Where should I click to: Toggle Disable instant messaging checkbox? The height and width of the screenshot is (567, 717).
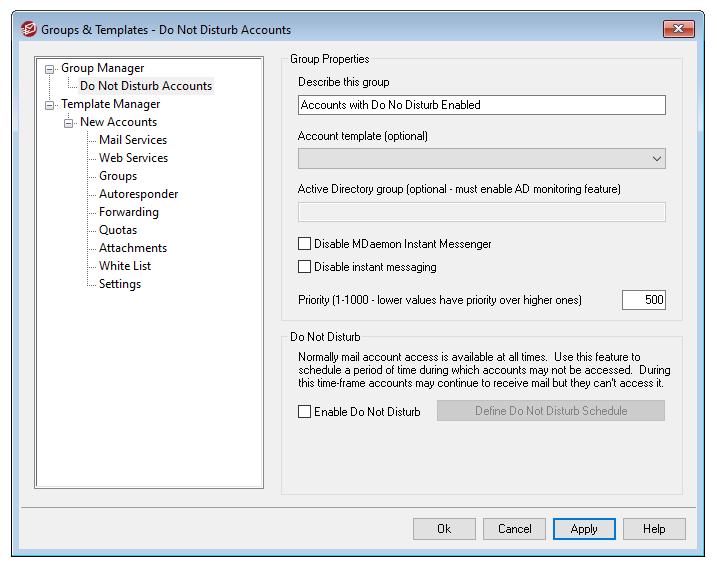305,267
